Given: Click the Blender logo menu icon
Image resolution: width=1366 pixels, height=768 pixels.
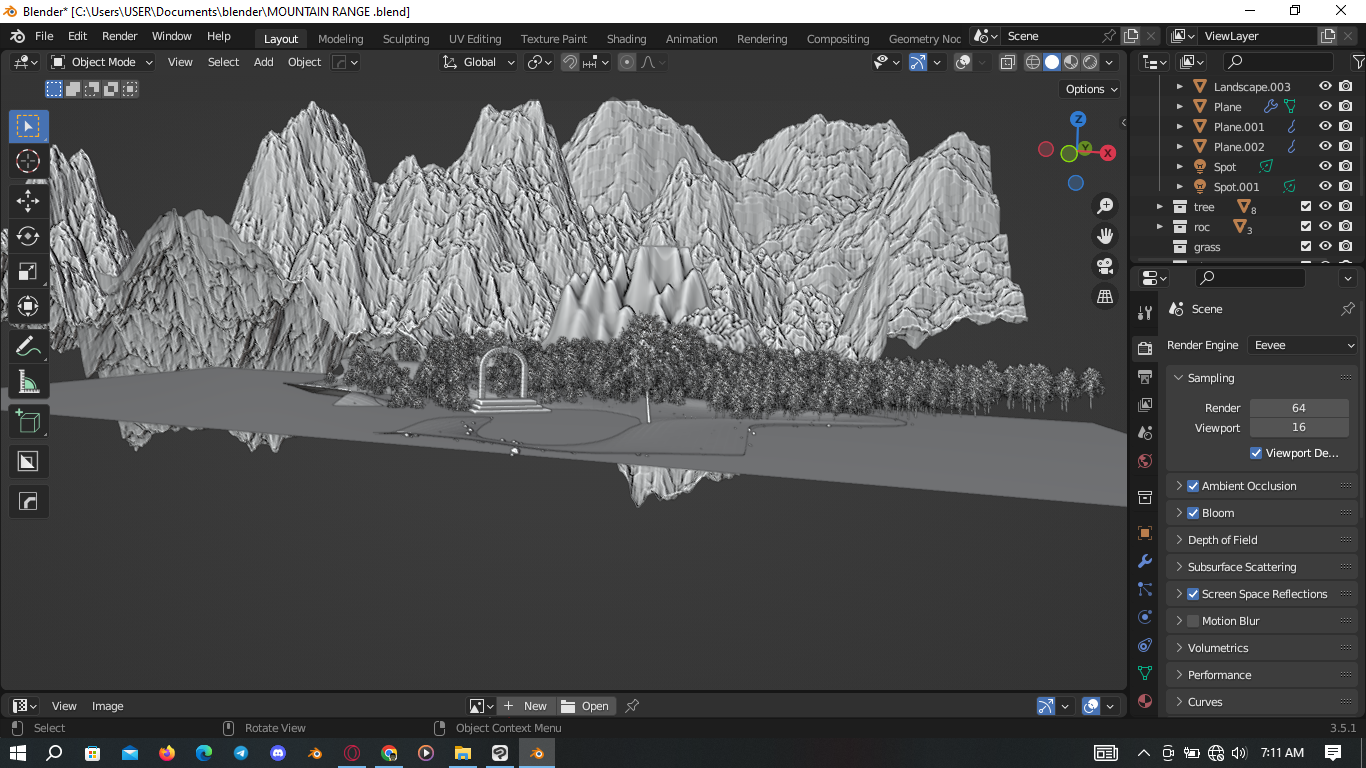Looking at the screenshot, I should point(18,36).
